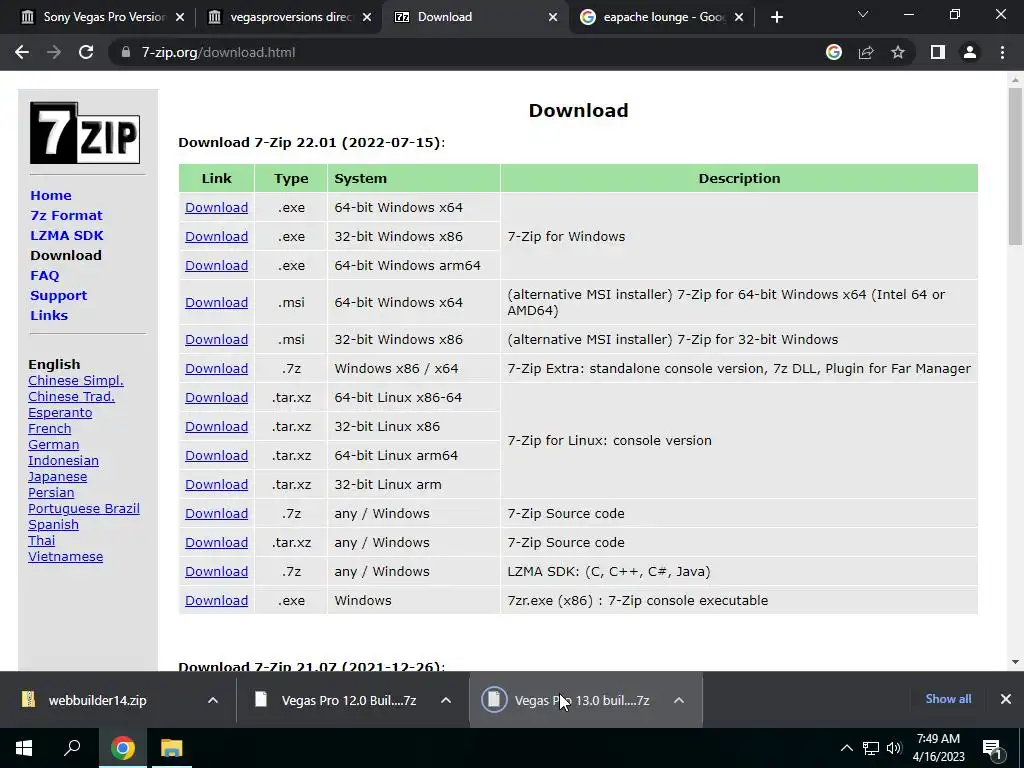This screenshot has width=1024, height=768.
Task: Download LZMA SDK .7z
Action: click(x=216, y=571)
